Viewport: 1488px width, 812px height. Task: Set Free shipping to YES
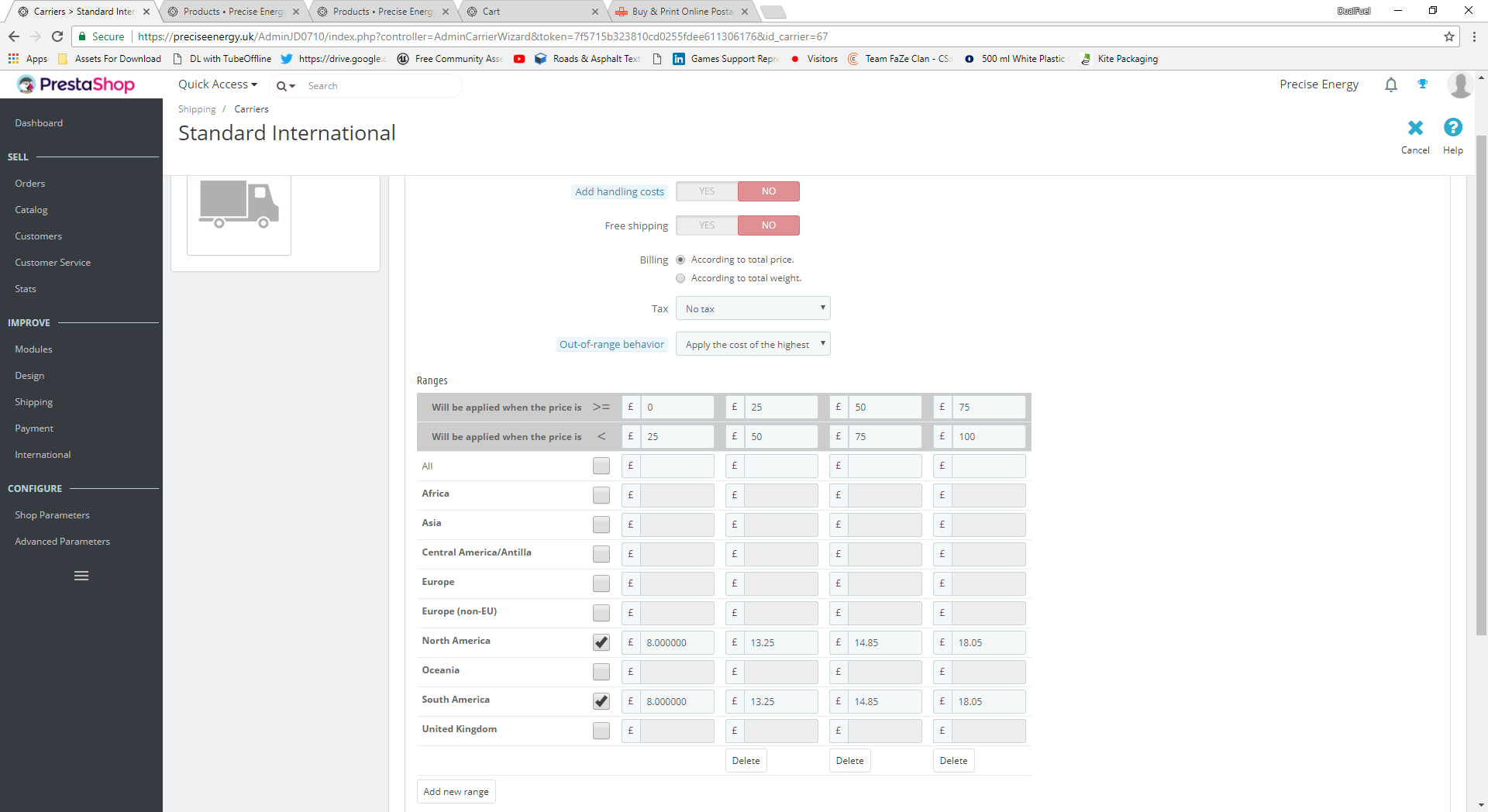[707, 225]
